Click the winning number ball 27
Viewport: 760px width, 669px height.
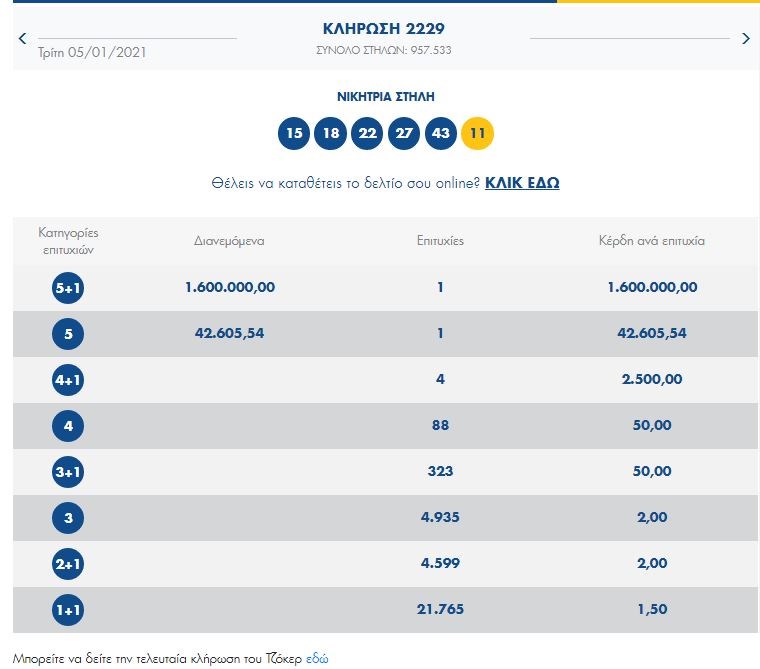coord(403,133)
